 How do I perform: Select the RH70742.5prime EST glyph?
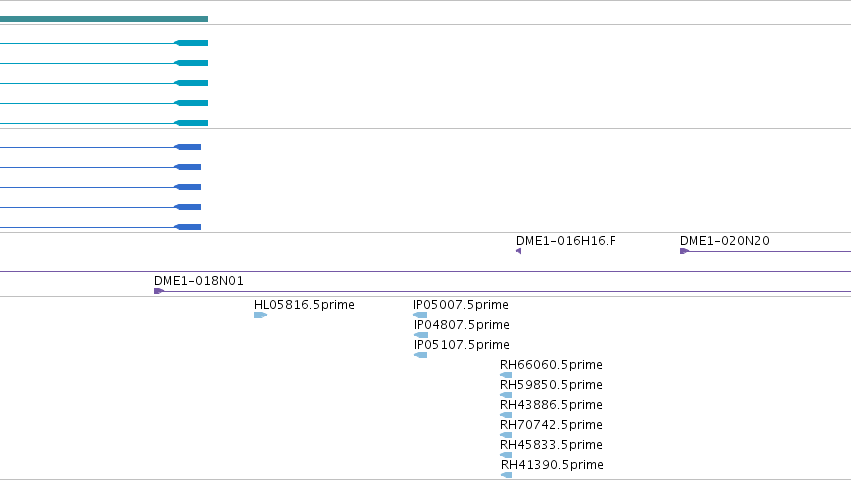pyautogui.click(x=506, y=435)
